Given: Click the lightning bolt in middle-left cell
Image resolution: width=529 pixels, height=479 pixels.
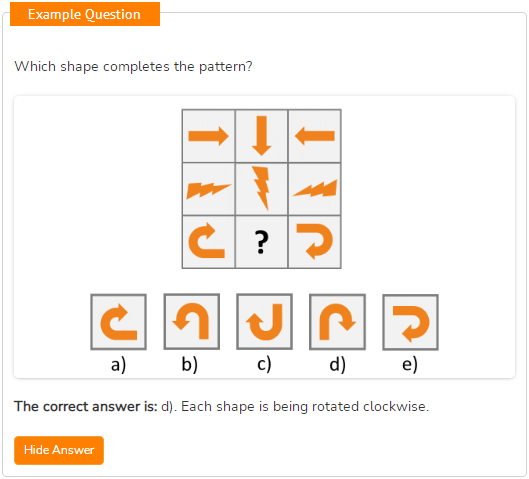Looking at the screenshot, I should (x=208, y=189).
